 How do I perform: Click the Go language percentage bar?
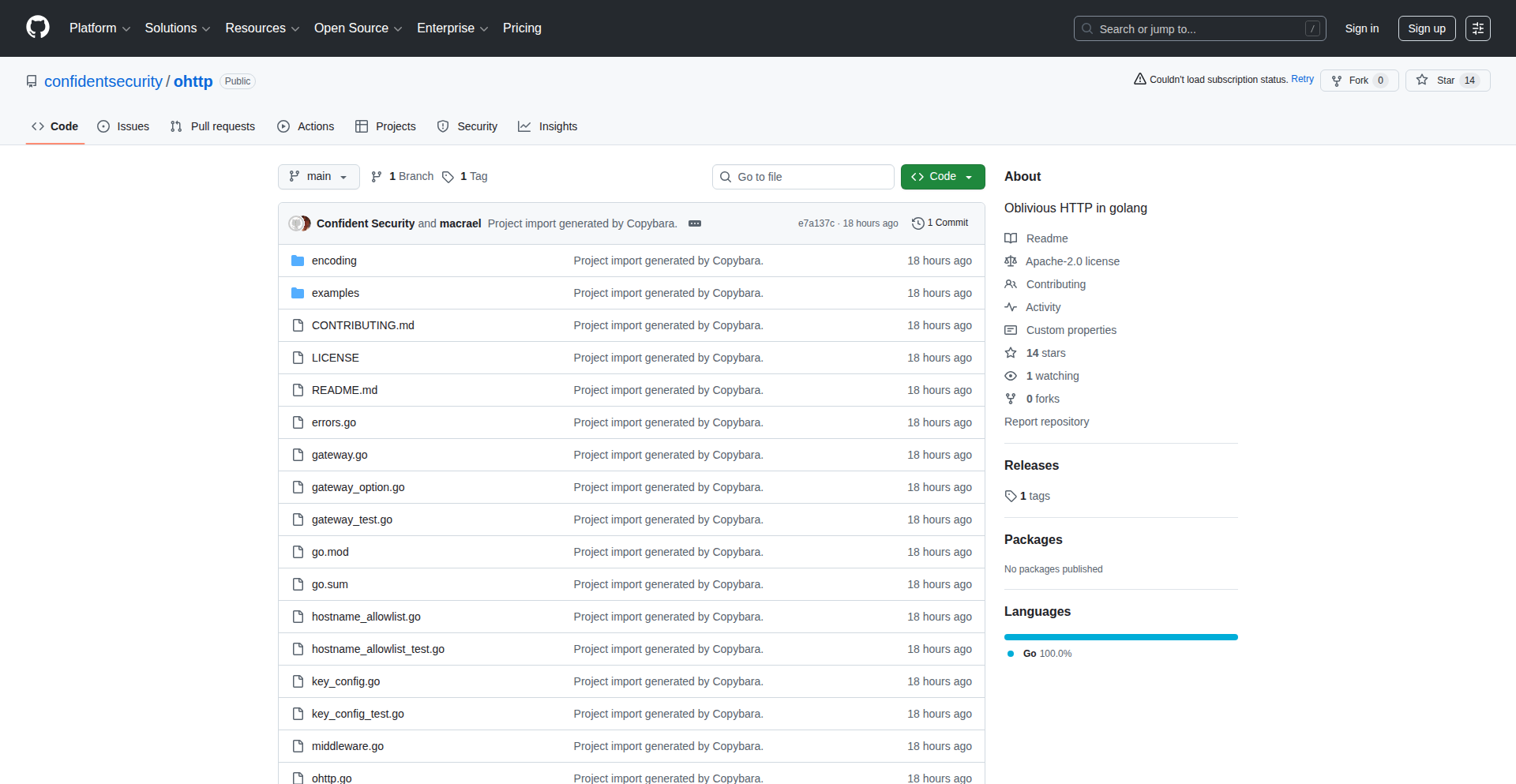click(1120, 637)
